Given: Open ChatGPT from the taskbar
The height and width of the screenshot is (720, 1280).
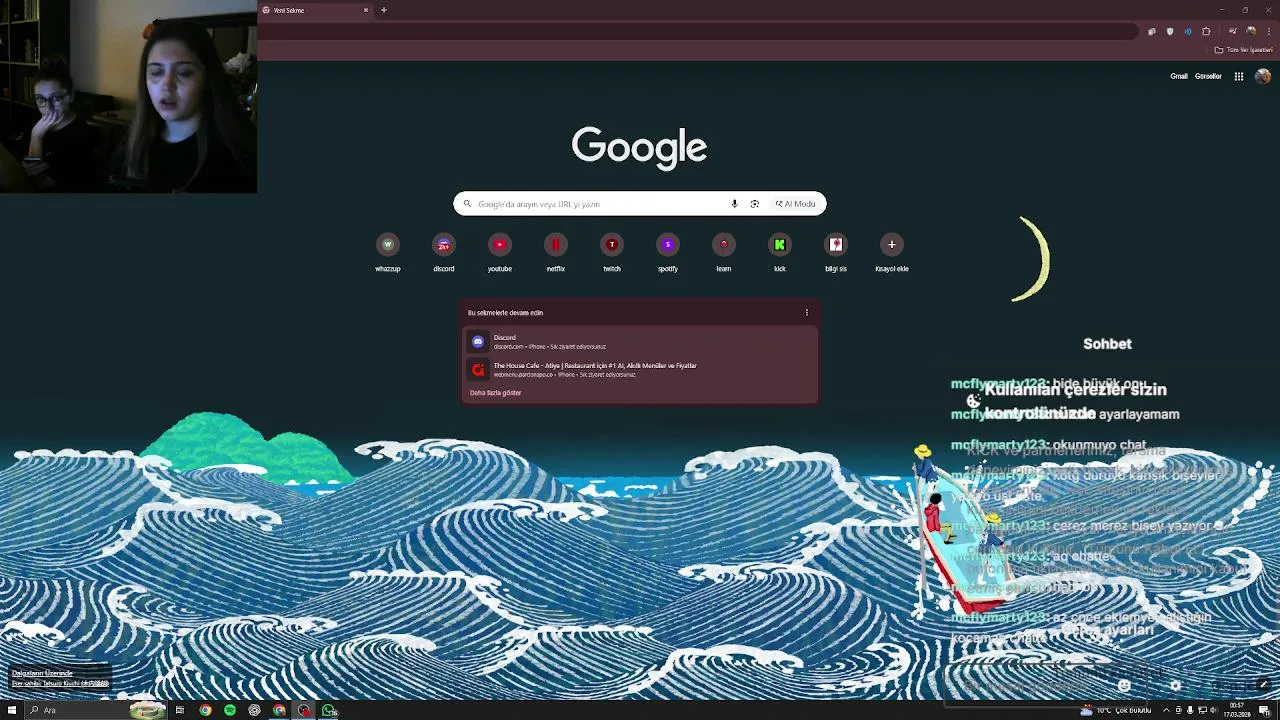Looking at the screenshot, I should (254, 710).
